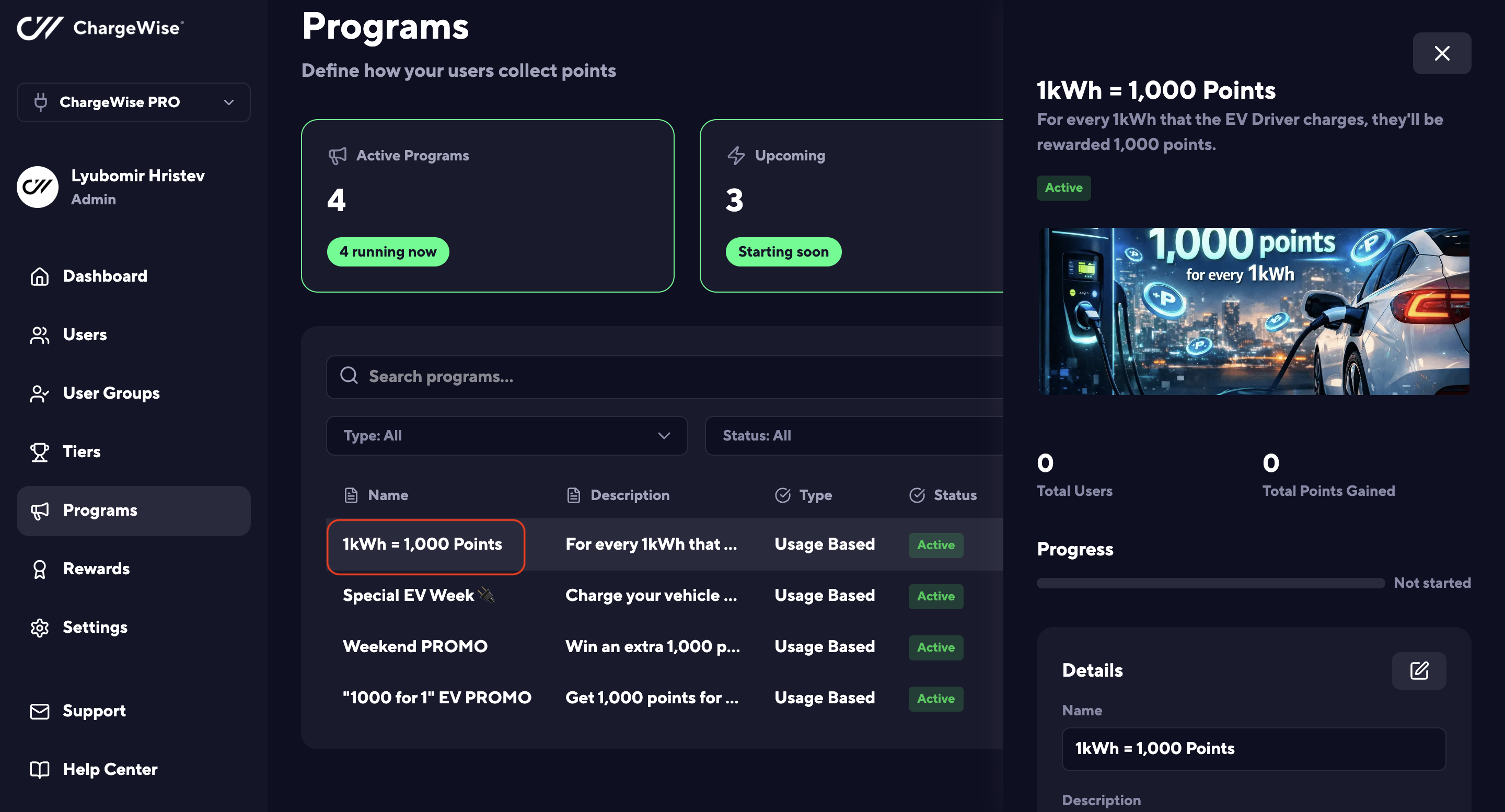Open the User Groups menu item
Screen dimensions: 1505x812
(x=111, y=393)
